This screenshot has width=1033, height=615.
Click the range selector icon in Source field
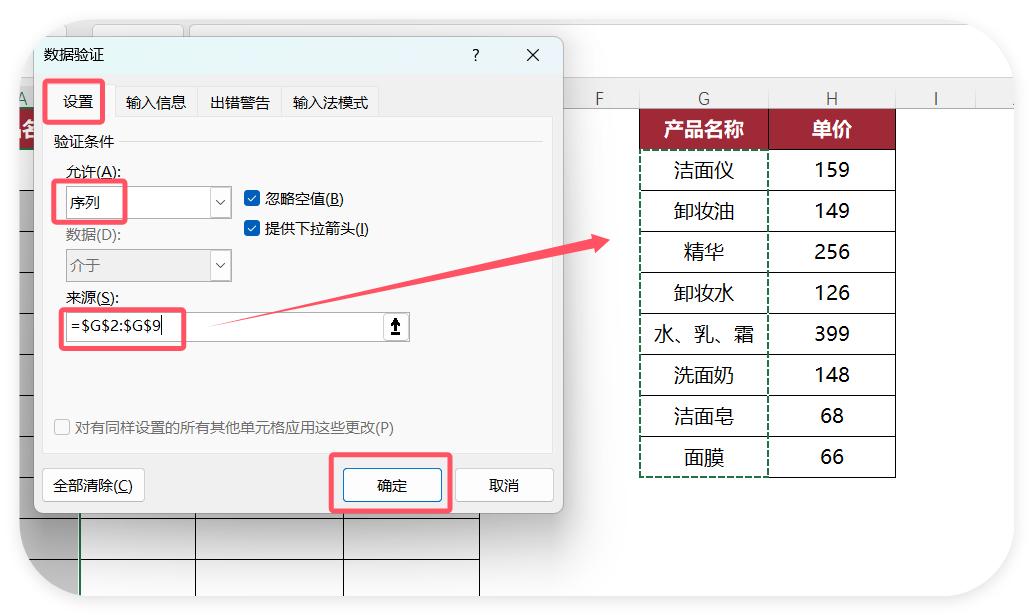395,327
